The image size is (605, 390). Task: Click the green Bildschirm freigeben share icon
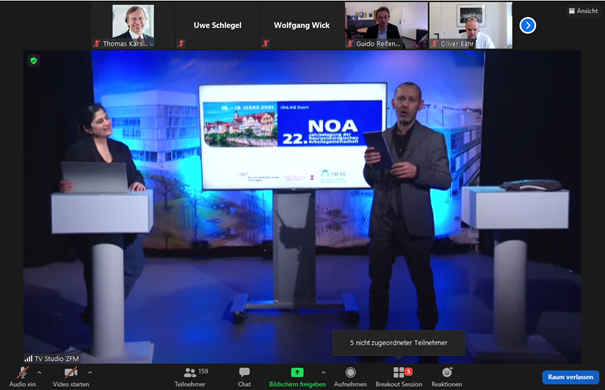click(297, 372)
